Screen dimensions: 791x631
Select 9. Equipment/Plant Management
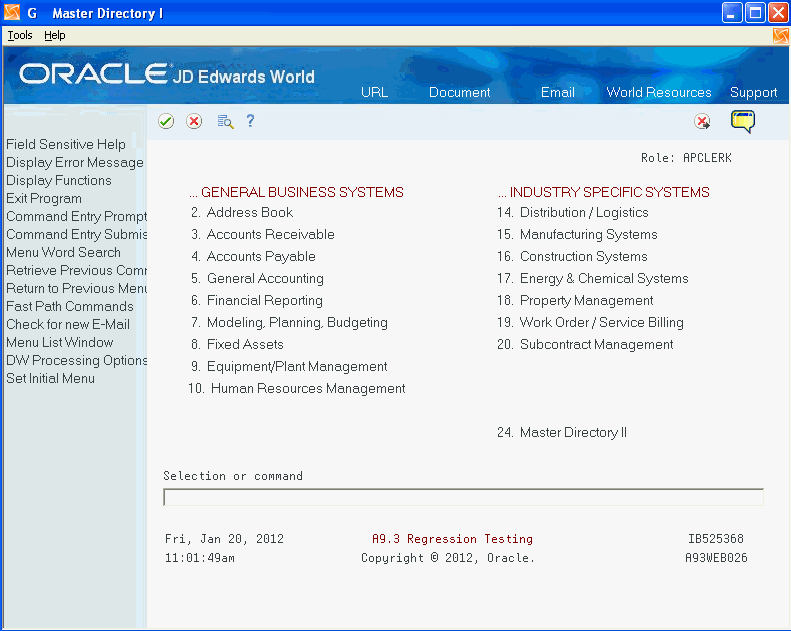[289, 367]
